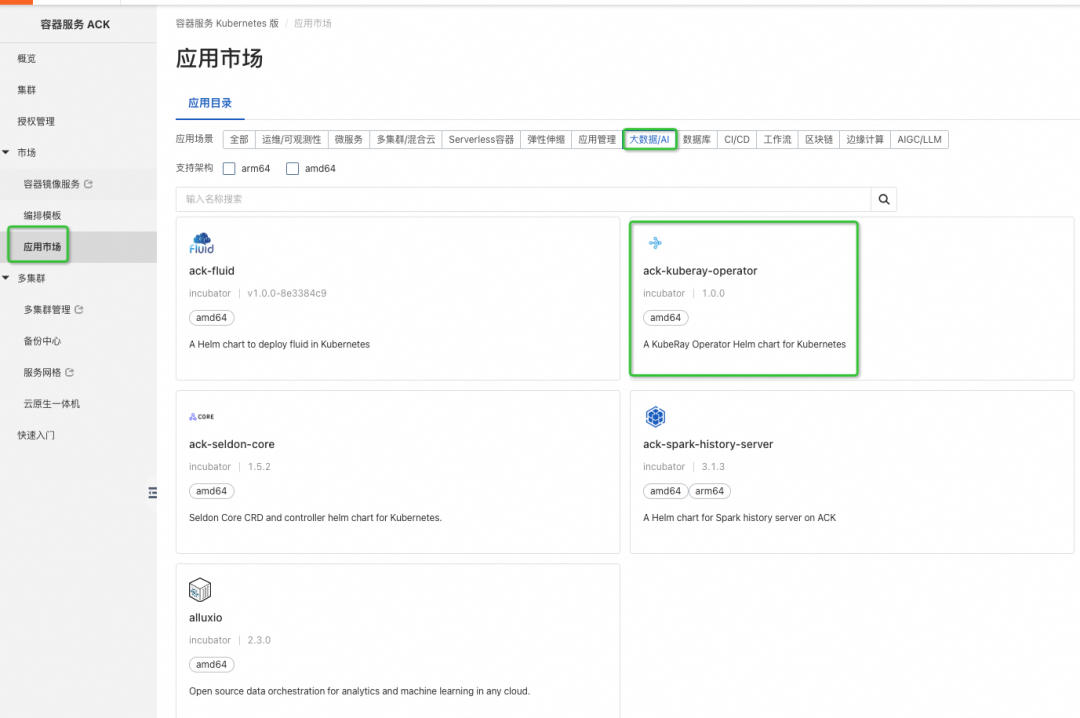
Task: Select the 工作流 scenario filter
Action: [x=777, y=139]
